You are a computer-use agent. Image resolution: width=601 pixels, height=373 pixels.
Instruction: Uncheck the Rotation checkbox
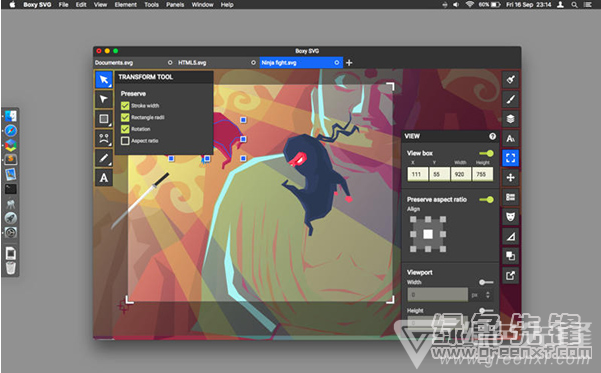pos(125,129)
